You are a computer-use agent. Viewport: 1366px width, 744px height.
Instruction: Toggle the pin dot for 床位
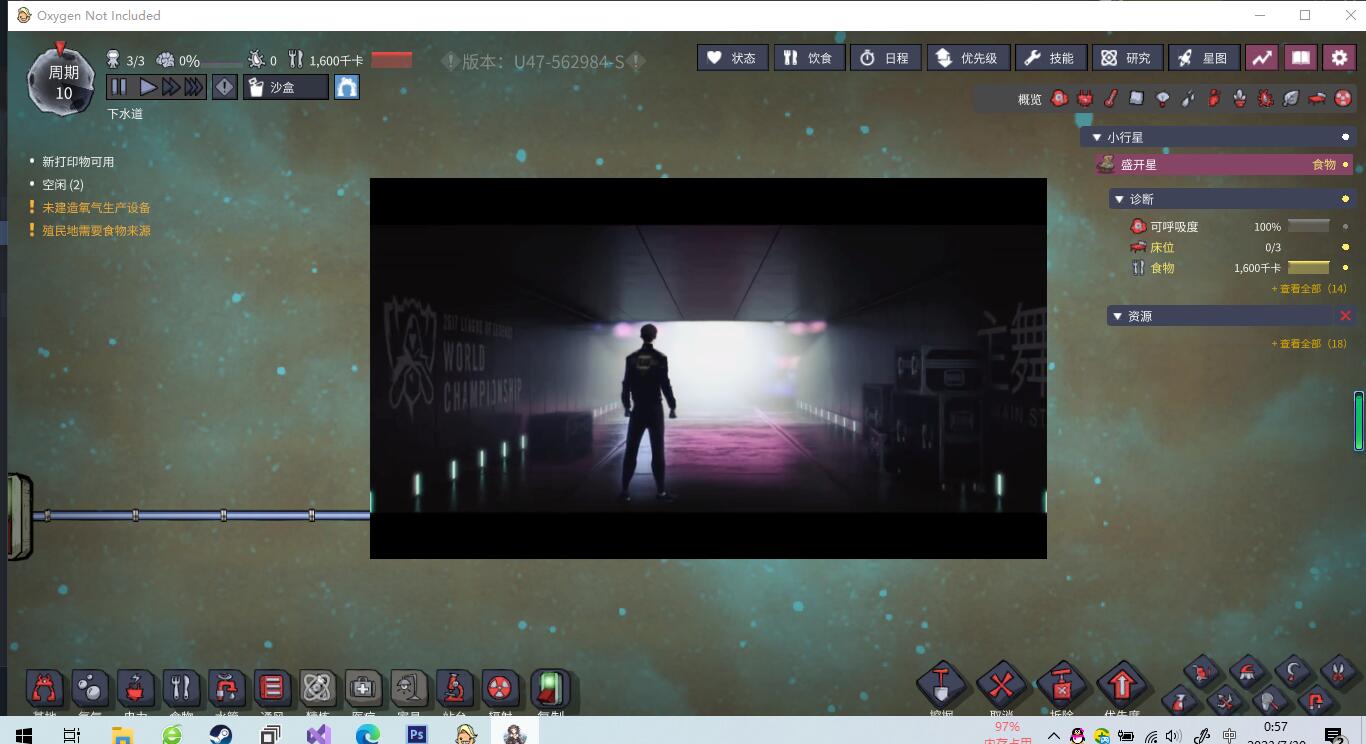1345,247
